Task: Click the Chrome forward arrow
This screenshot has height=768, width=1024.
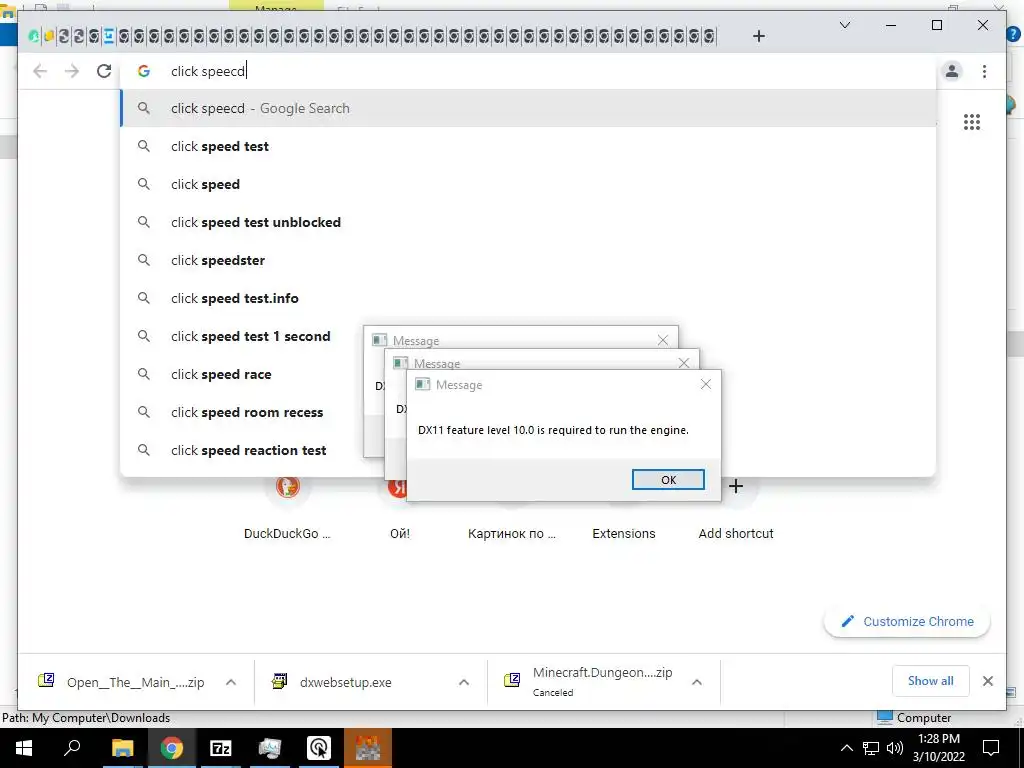Action: coord(72,71)
